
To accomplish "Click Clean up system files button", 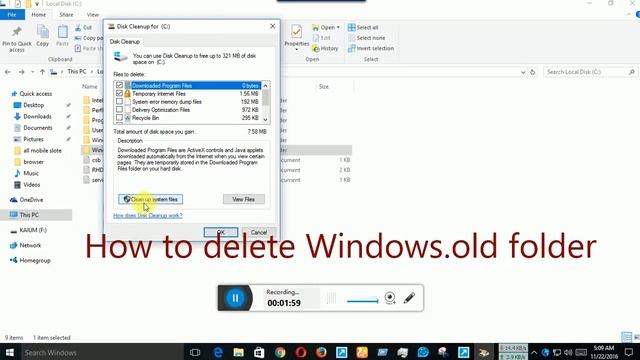I will pos(151,199).
